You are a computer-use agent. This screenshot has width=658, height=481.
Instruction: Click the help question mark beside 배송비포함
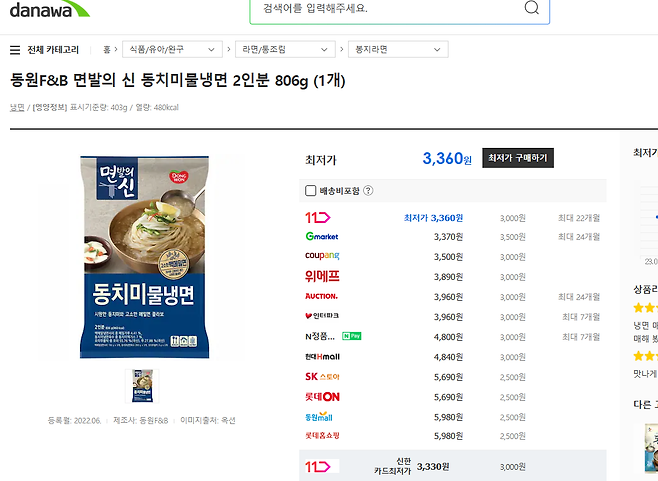tap(368, 191)
